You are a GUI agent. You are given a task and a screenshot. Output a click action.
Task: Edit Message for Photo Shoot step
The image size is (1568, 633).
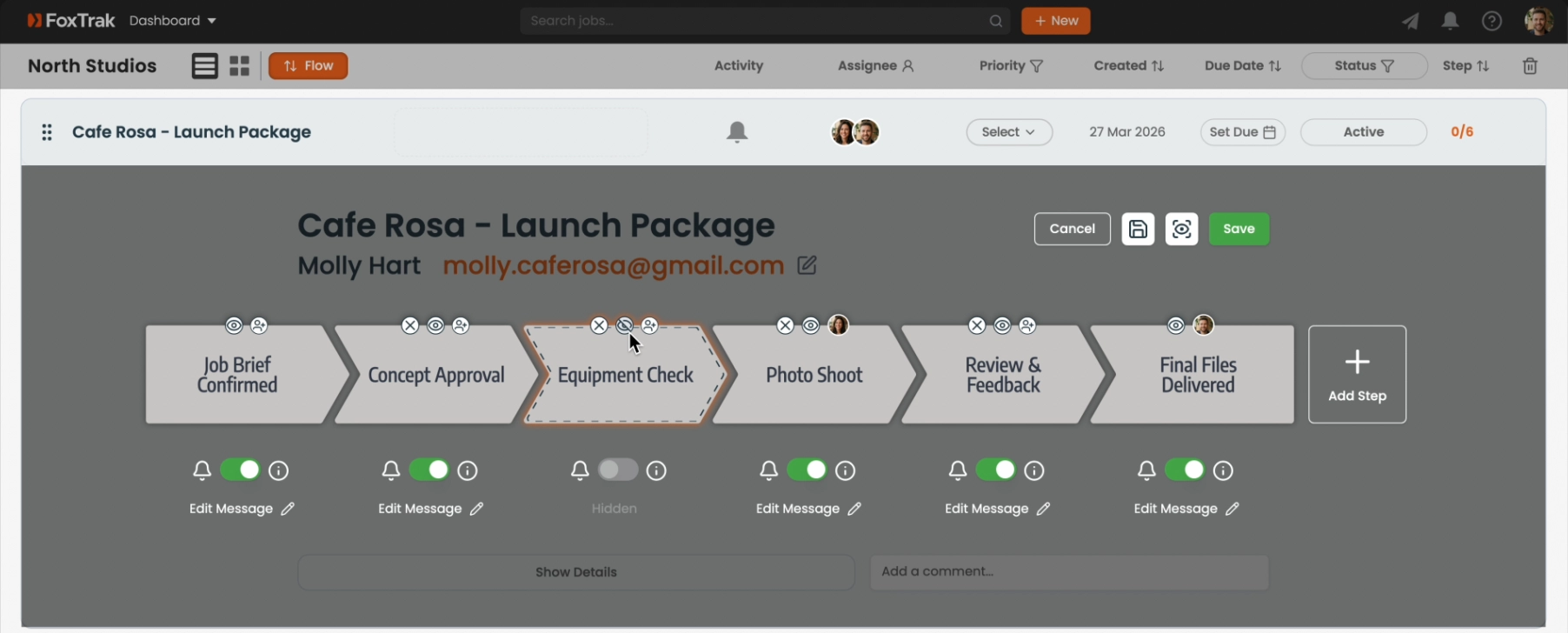click(x=808, y=509)
